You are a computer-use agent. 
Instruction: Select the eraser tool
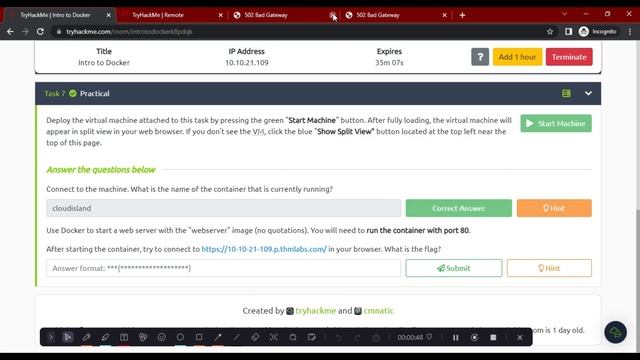tap(255, 337)
